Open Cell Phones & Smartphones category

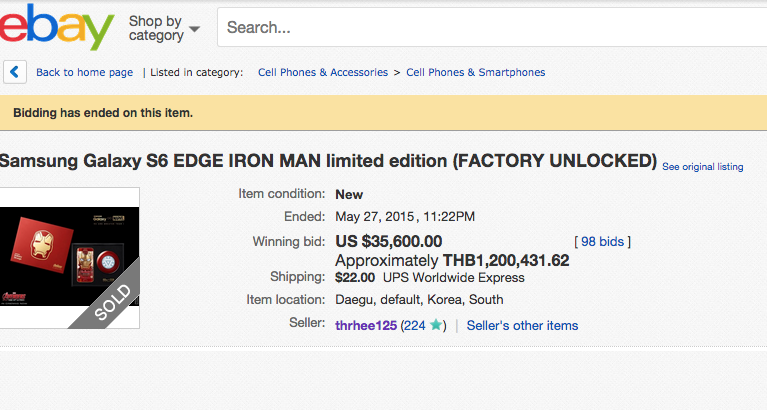pyautogui.click(x=475, y=72)
